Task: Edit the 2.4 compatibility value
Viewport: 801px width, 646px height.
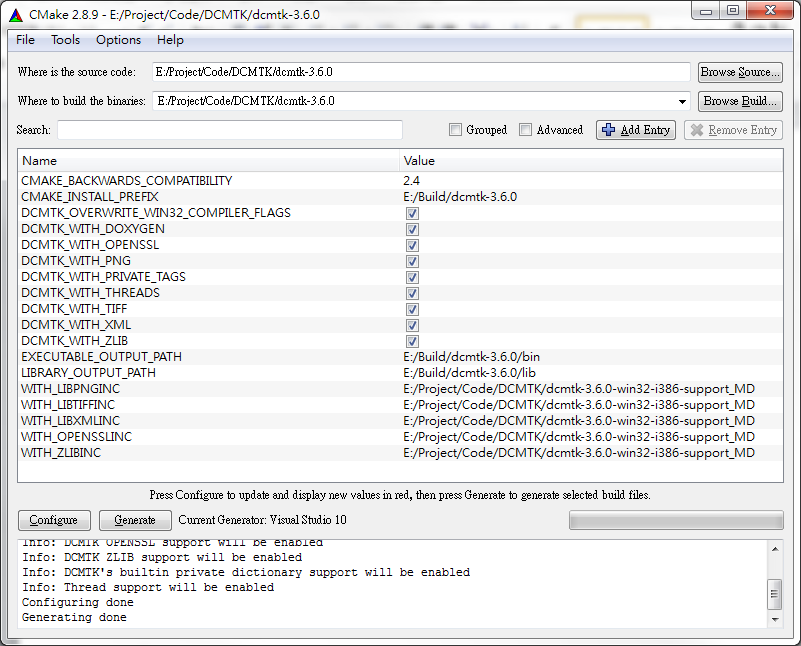Action: point(411,181)
